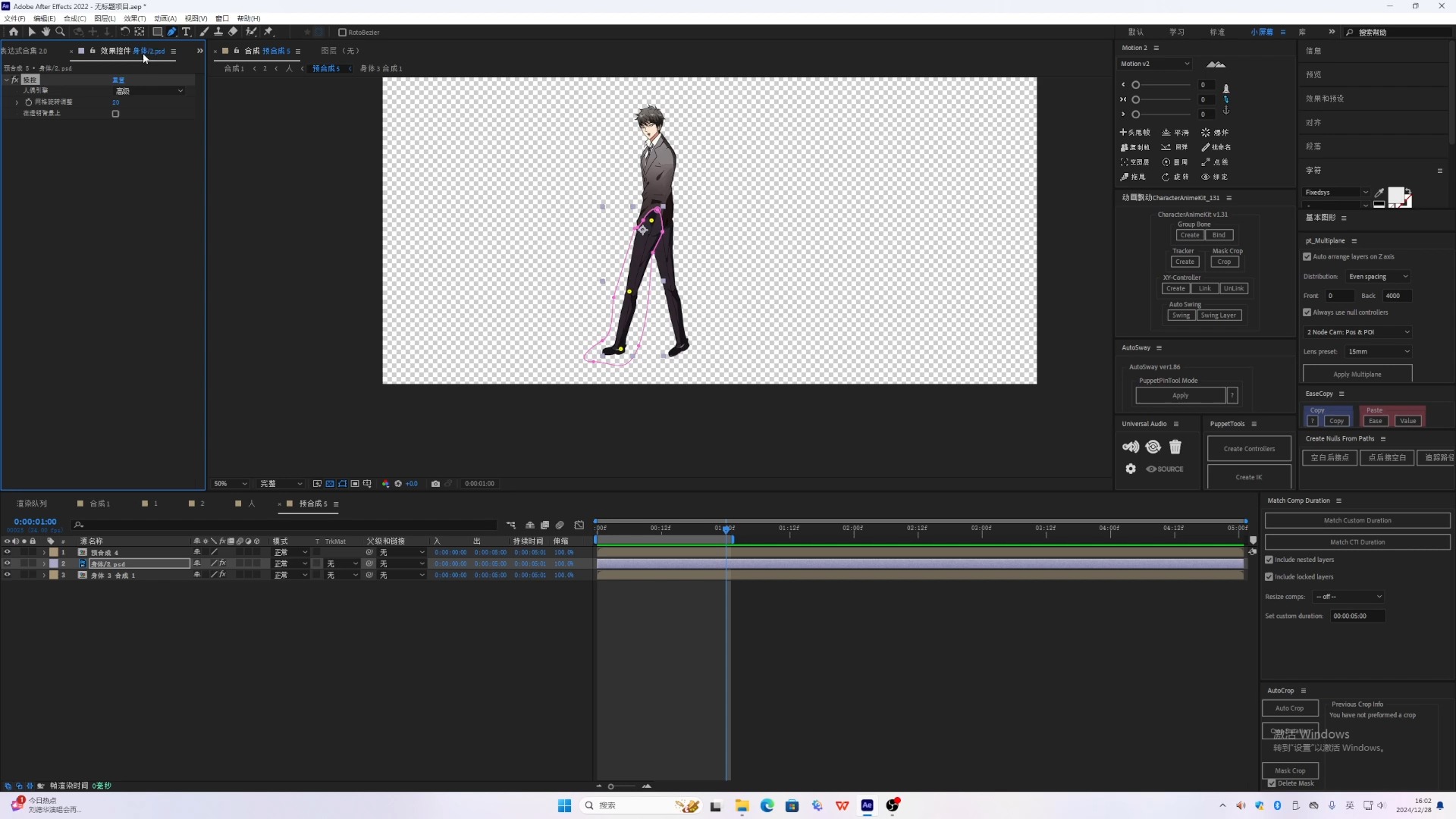Activate the Hand tool
1456x819 pixels.
tap(45, 32)
